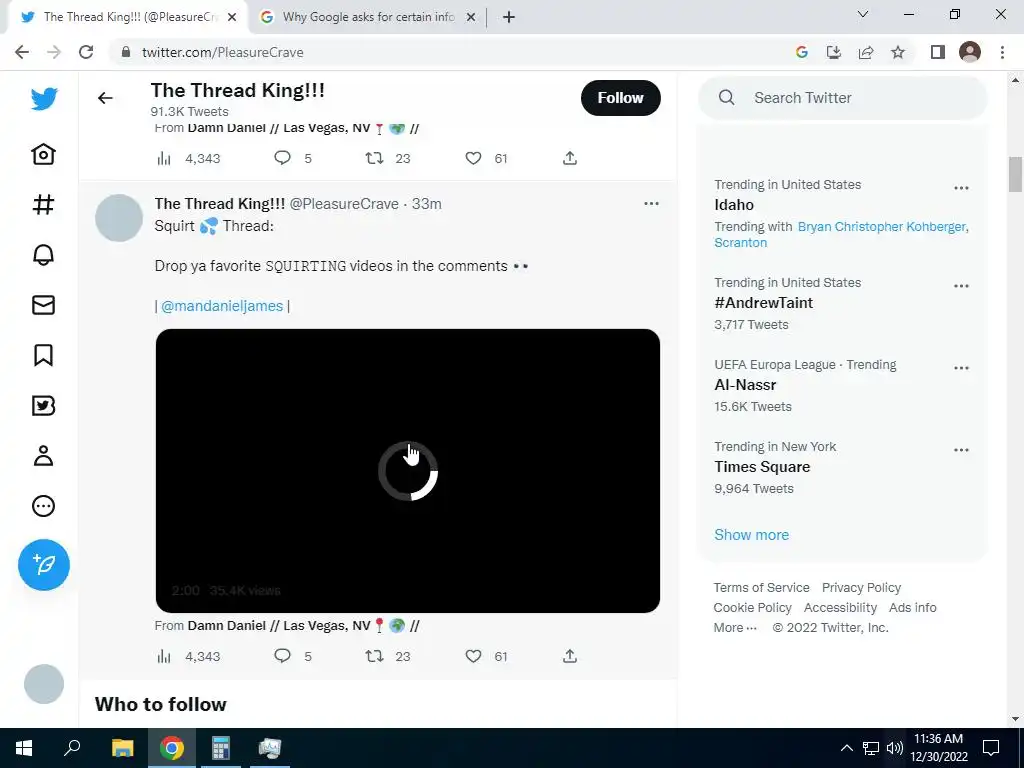Like heart icon on lower tweet
Image resolution: width=1024 pixels, height=768 pixels.
(473, 656)
